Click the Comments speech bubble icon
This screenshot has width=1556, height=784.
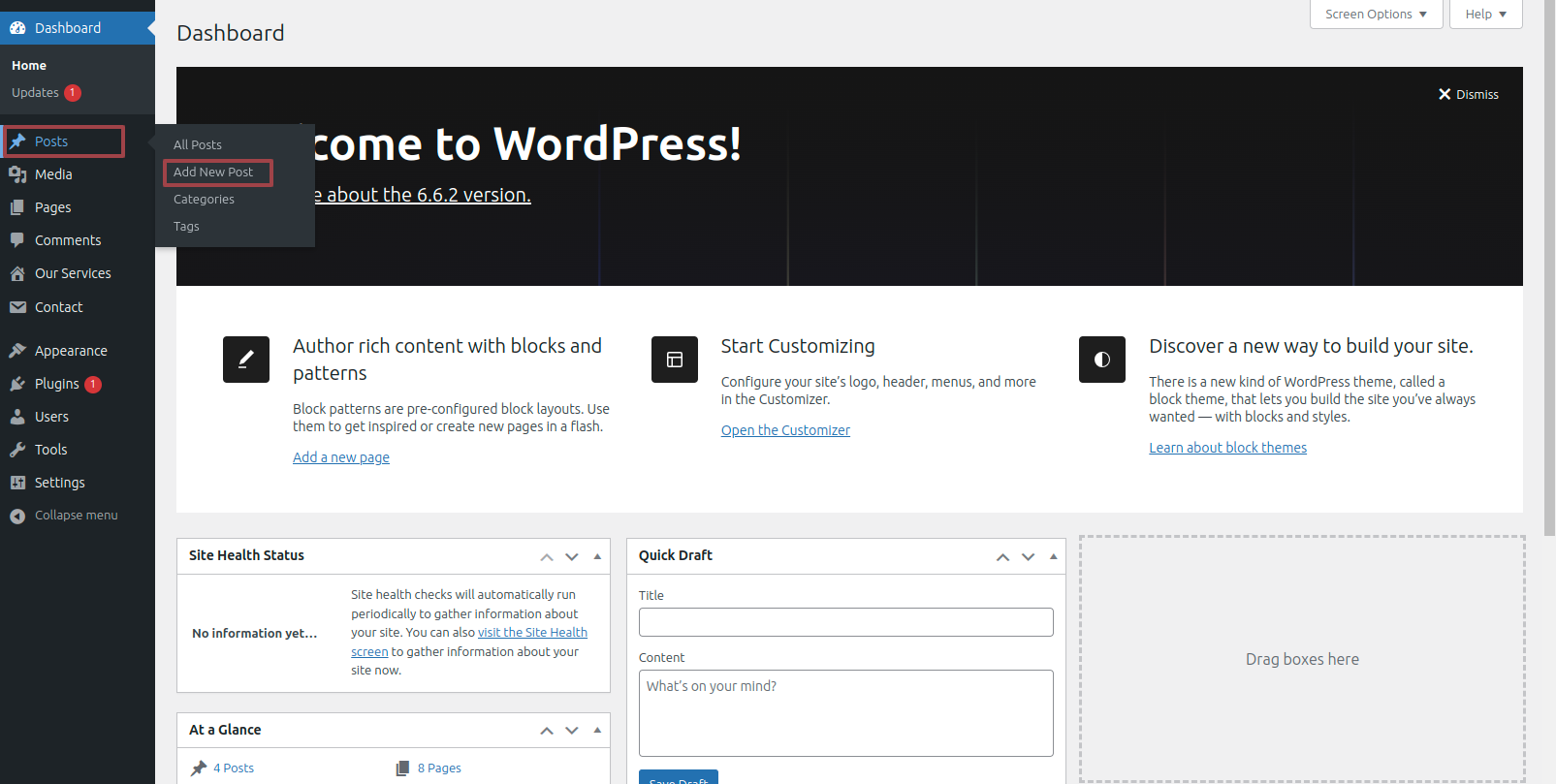click(x=17, y=240)
